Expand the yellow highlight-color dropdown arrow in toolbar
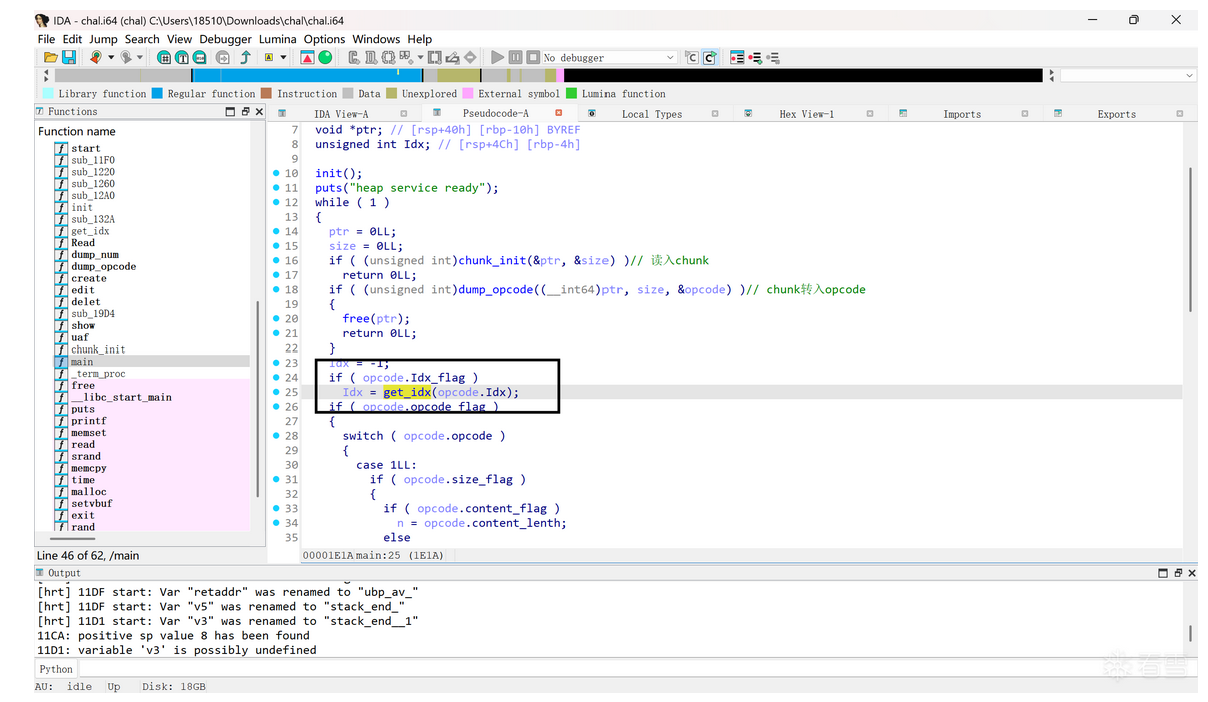The height and width of the screenshot is (702, 1208). coord(284,58)
